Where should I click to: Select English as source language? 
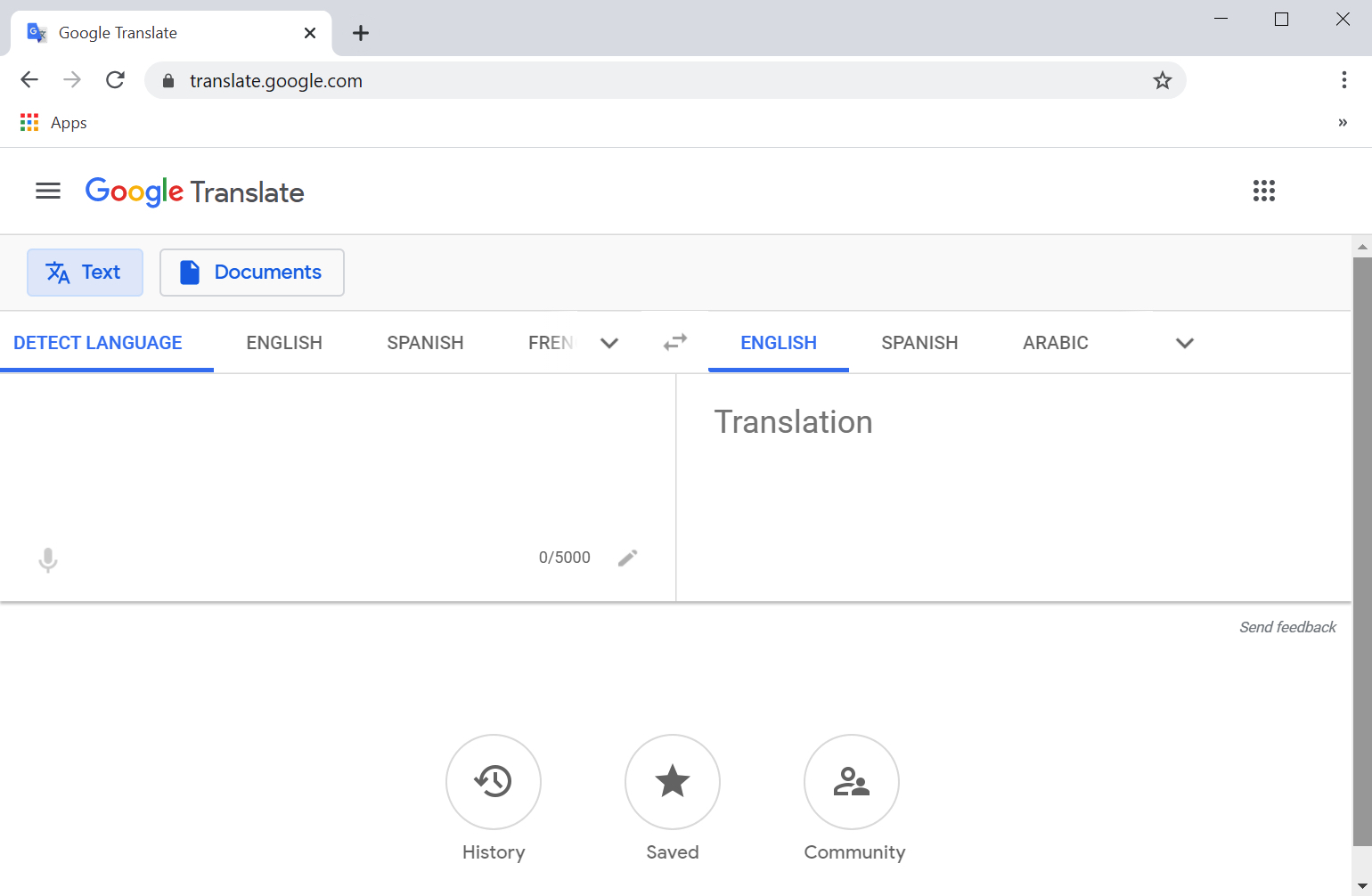pos(284,343)
